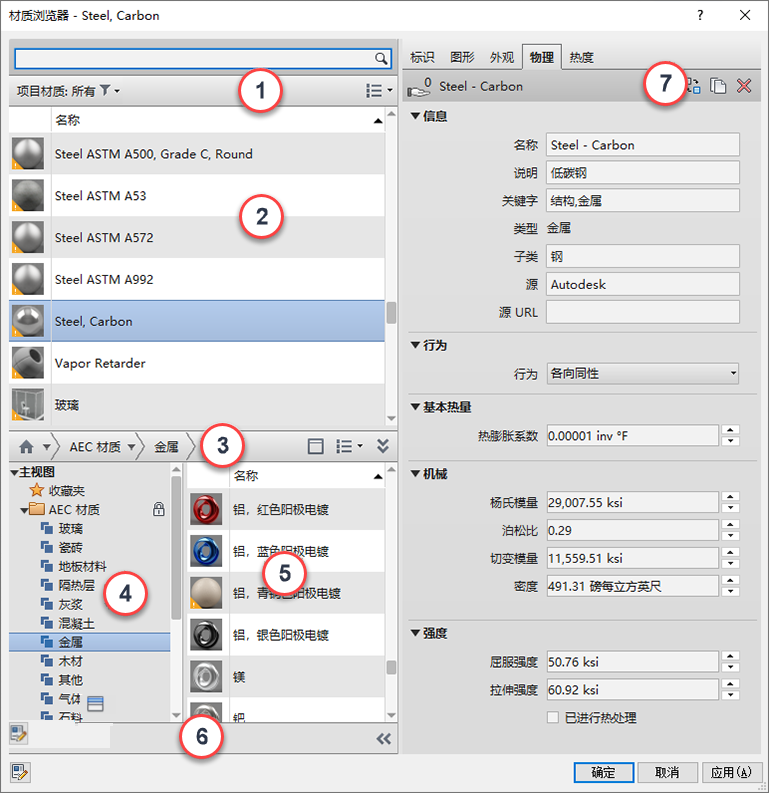Sort the project list by the 名称 header
The image size is (769, 793).
(x=218, y=120)
